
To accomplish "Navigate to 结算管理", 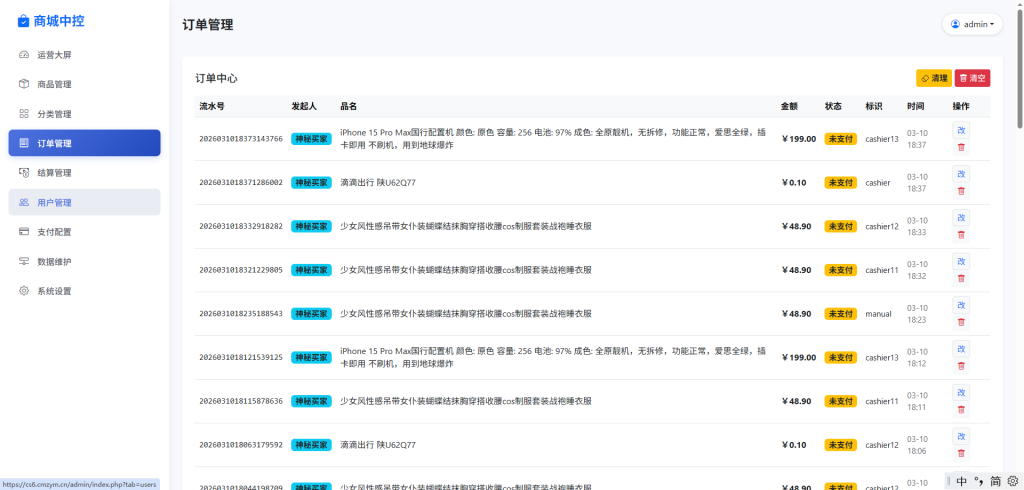I will coord(84,173).
